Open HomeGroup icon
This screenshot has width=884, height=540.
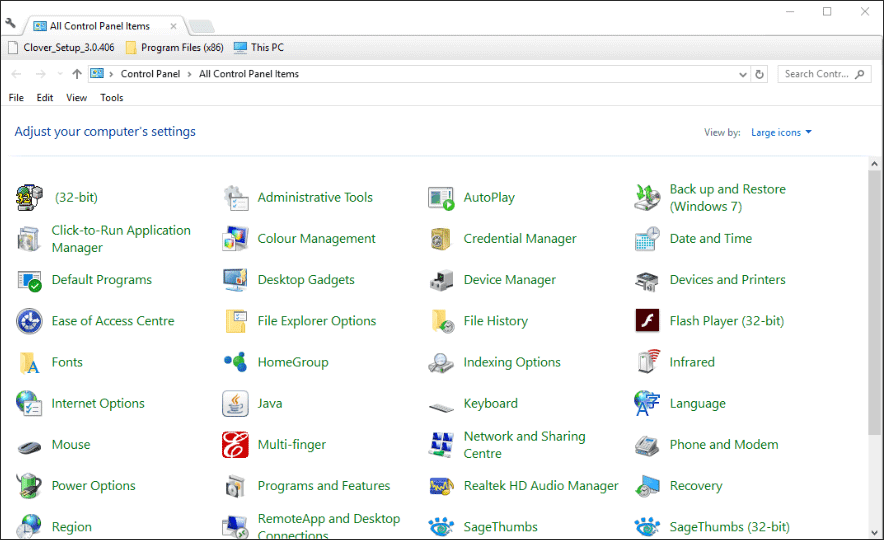236,362
